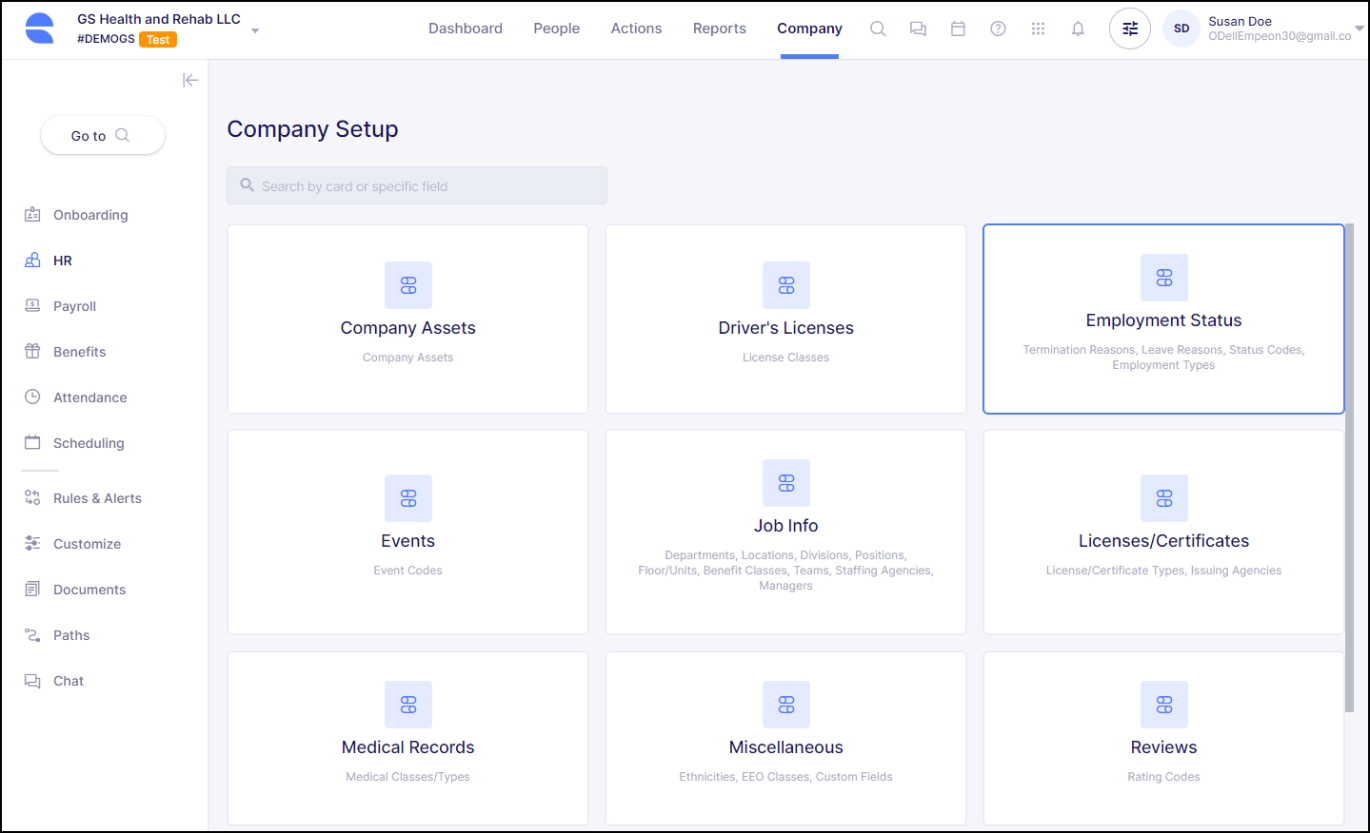Screen dimensions: 1370x833
Task: Open Rules & Alerts in sidebar
Action: (x=97, y=498)
